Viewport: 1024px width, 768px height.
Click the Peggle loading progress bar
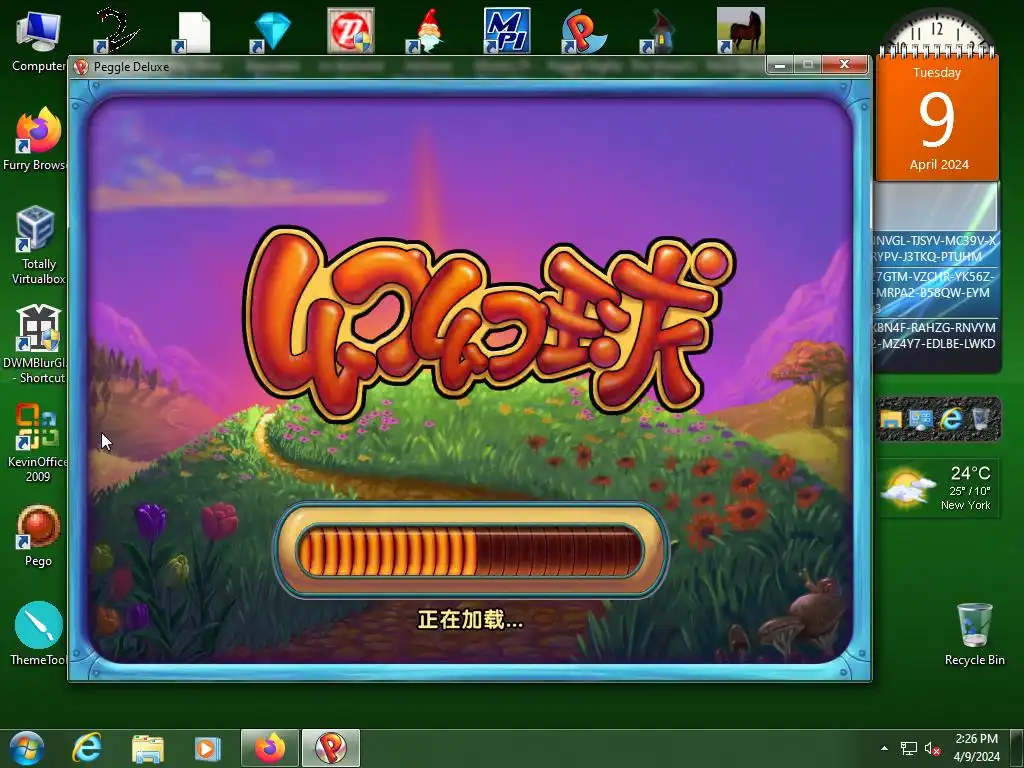pyautogui.click(x=470, y=551)
